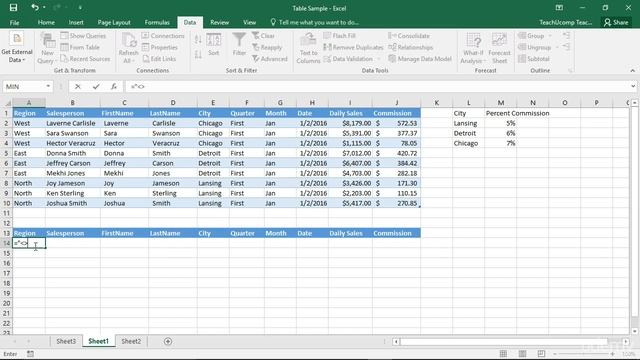Open Data Validation

348,59
